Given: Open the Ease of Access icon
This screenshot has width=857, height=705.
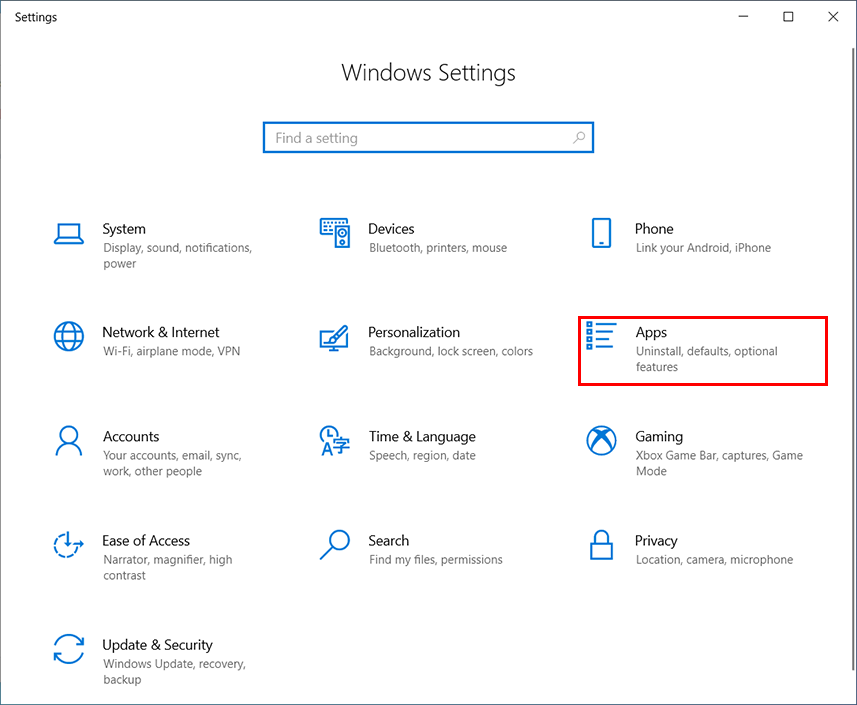Looking at the screenshot, I should click(x=68, y=545).
